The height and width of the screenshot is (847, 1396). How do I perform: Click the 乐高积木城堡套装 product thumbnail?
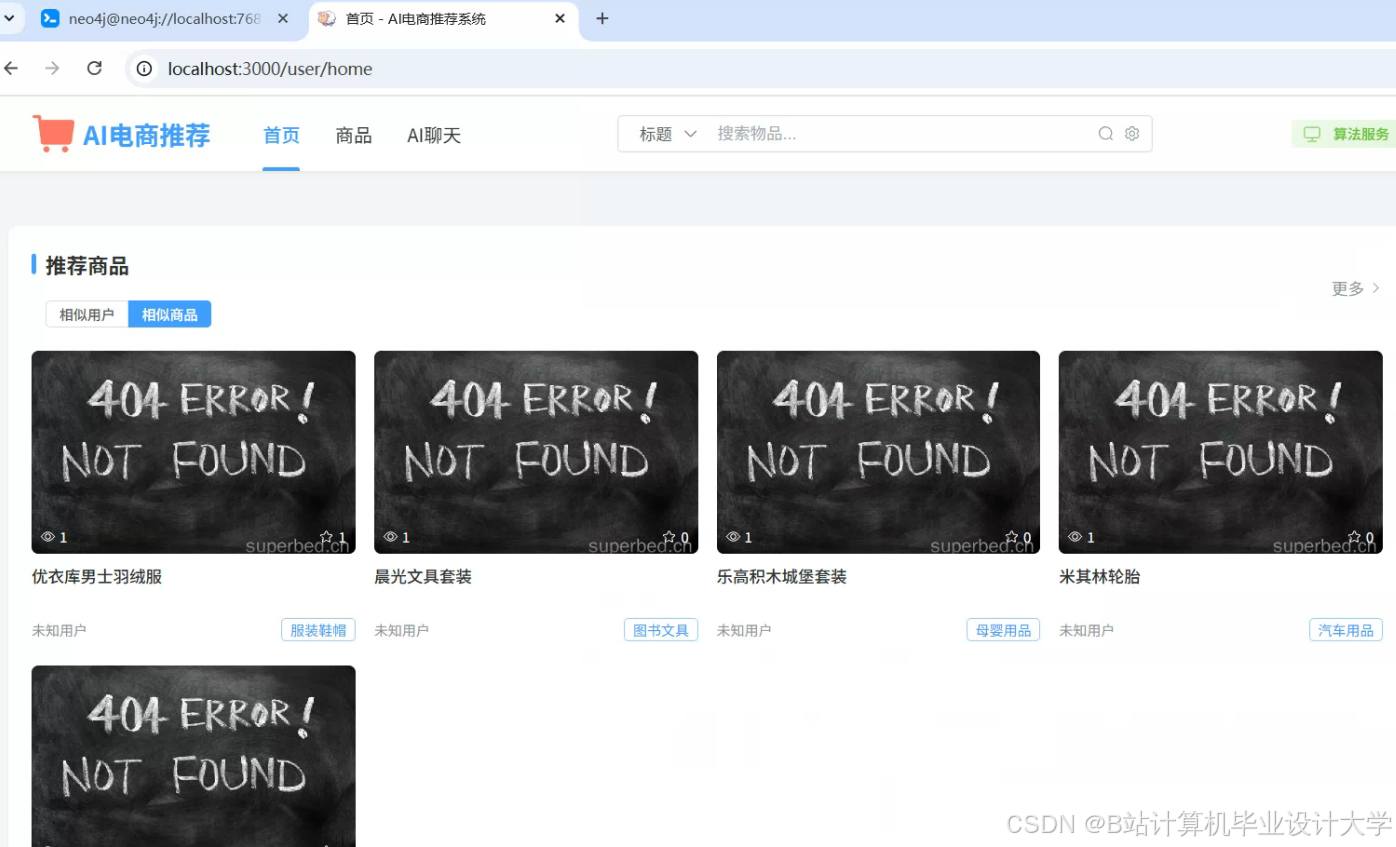(x=877, y=452)
